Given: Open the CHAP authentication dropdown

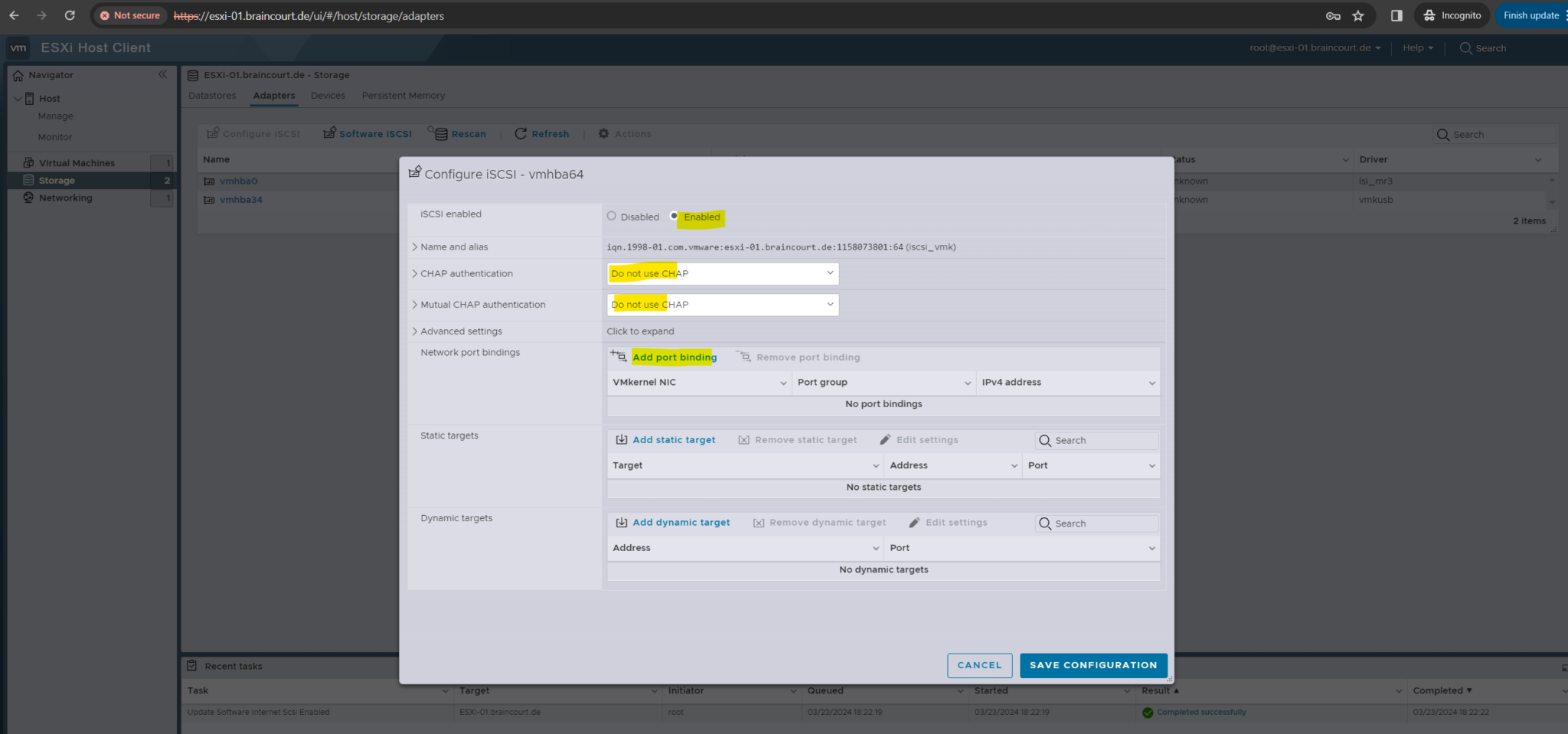Looking at the screenshot, I should (723, 273).
